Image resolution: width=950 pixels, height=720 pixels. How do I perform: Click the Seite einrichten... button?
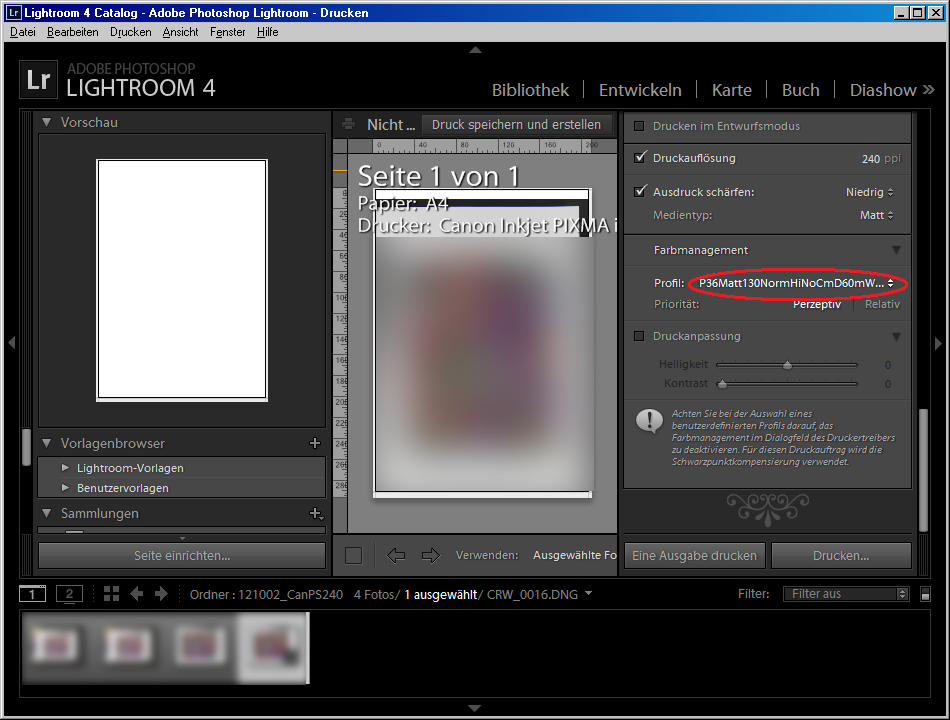(182, 555)
